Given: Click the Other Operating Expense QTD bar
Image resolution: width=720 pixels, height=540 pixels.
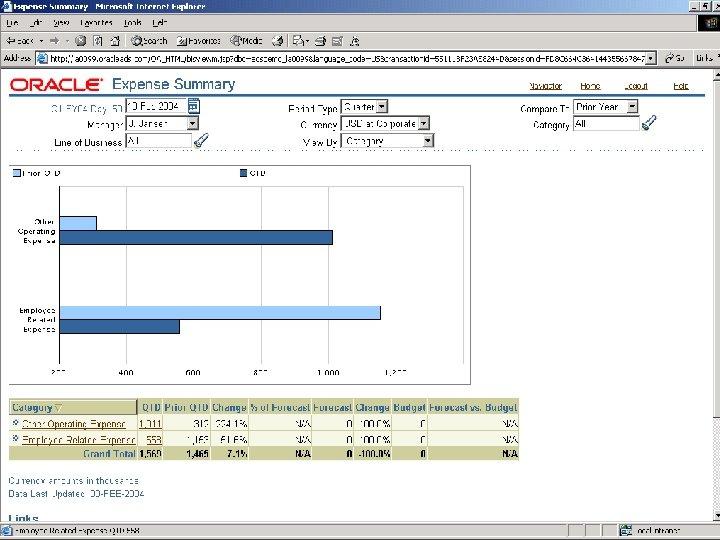Looking at the screenshot, I should pos(196,237).
